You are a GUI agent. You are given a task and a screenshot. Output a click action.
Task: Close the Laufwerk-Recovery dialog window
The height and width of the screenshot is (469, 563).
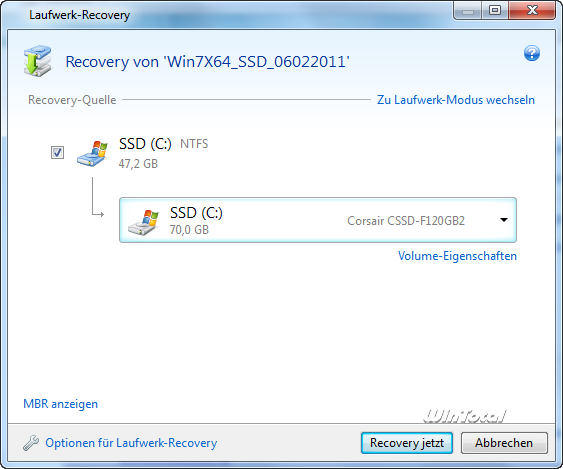[x=532, y=10]
